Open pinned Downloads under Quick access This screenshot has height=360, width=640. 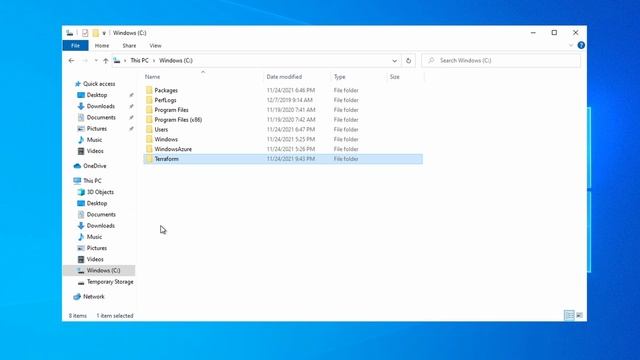[x=100, y=106]
